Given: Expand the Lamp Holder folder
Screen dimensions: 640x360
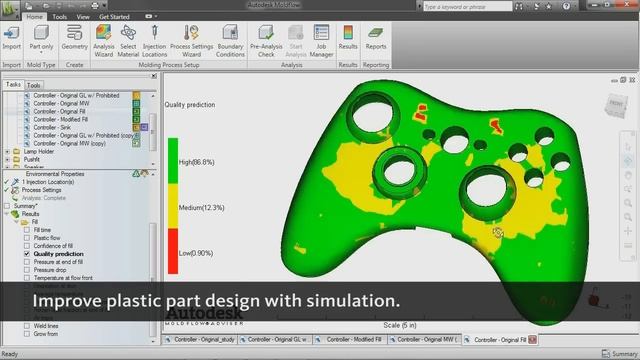Looking at the screenshot, I should tap(7, 151).
